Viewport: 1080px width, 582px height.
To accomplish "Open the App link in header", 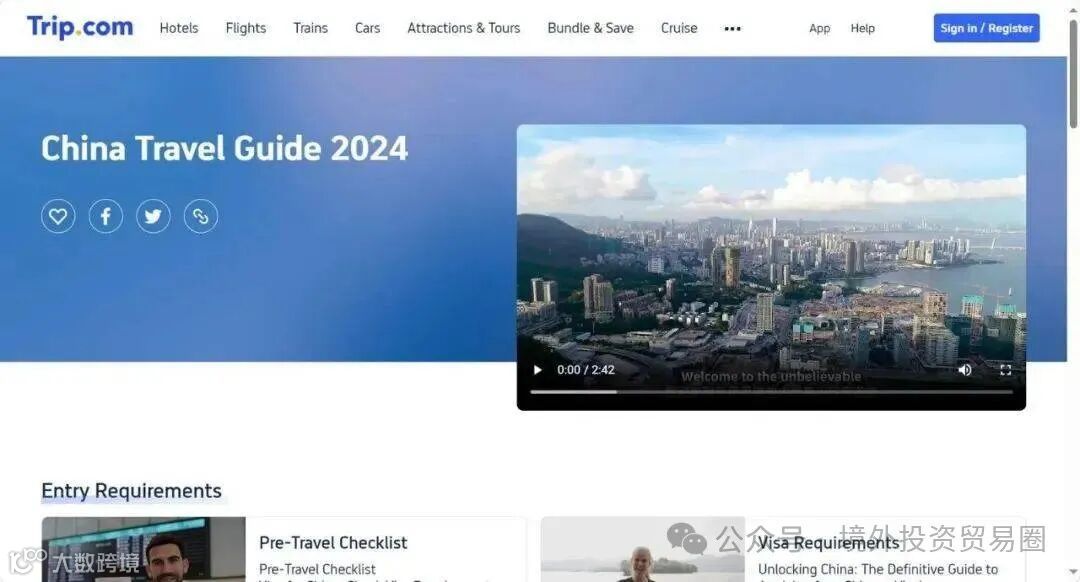I will pyautogui.click(x=820, y=28).
